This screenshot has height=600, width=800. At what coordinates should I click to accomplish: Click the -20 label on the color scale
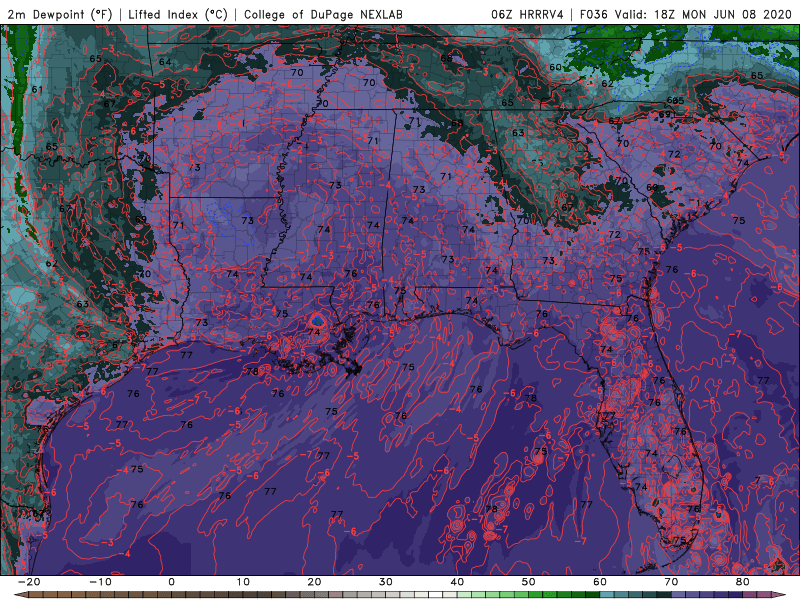pos(29,582)
